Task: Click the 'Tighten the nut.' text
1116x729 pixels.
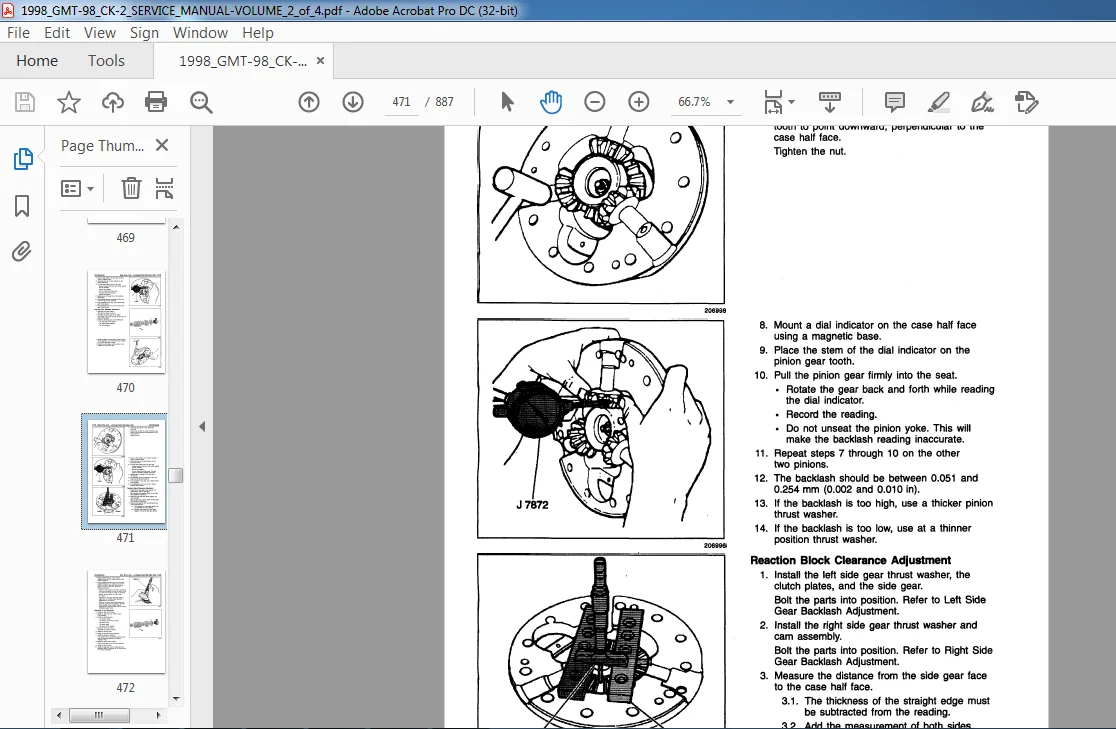Action: click(x=810, y=152)
